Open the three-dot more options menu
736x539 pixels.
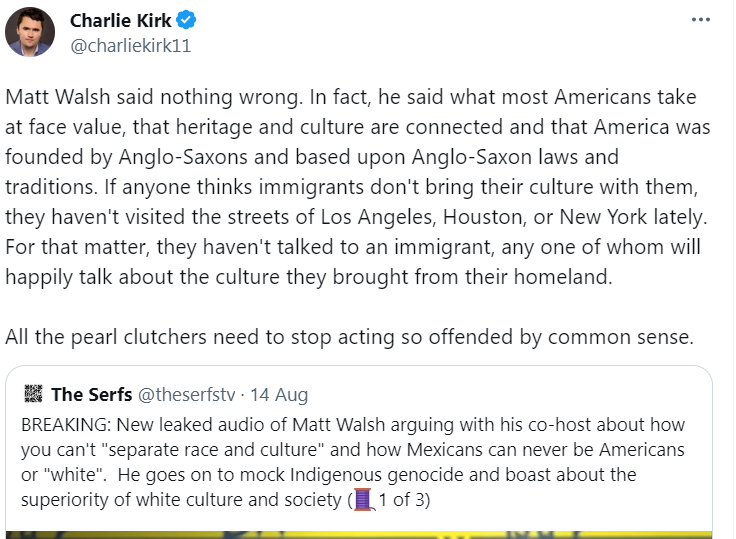700,20
